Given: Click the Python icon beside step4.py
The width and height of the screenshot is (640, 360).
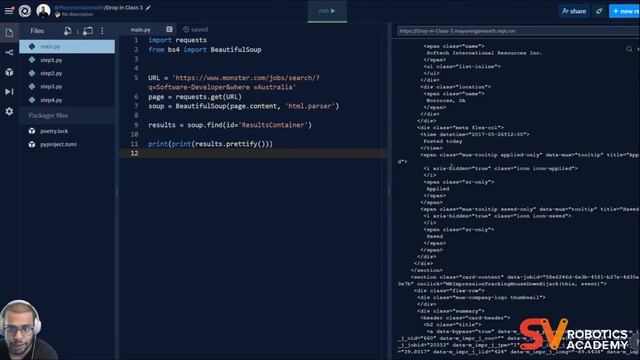Looking at the screenshot, I should [x=32, y=100].
